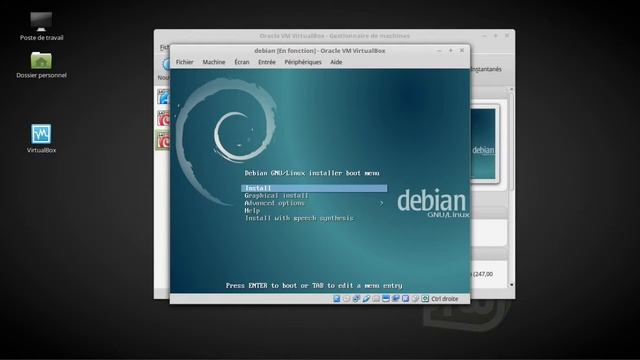Maximize the VirtualBox manager window
The height and width of the screenshot is (360, 640).
pyautogui.click(x=496, y=36)
